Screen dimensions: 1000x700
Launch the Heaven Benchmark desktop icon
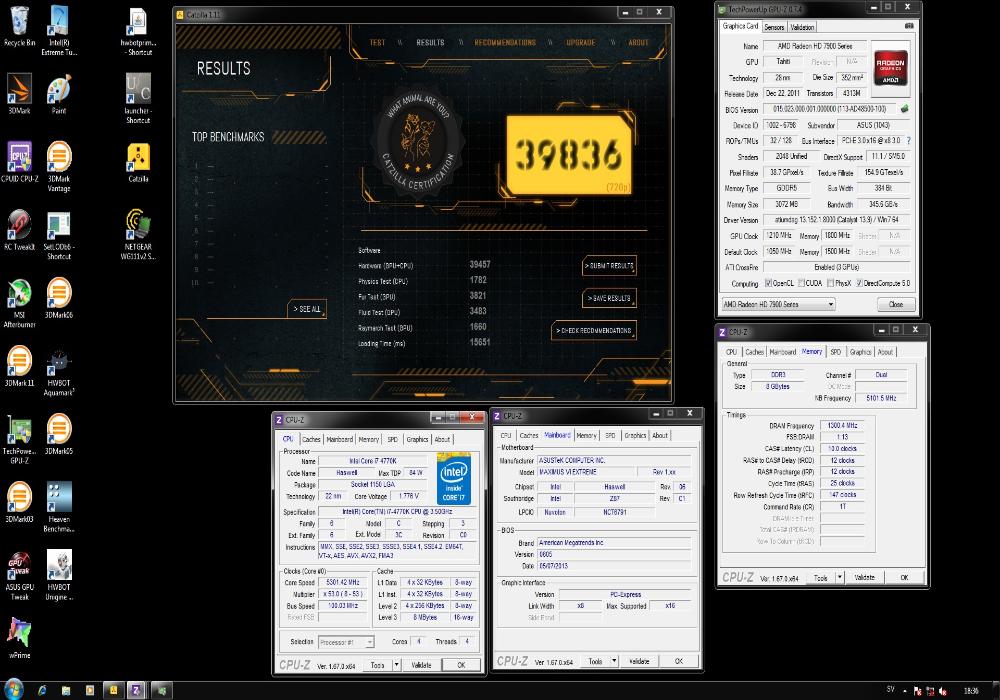[59, 507]
